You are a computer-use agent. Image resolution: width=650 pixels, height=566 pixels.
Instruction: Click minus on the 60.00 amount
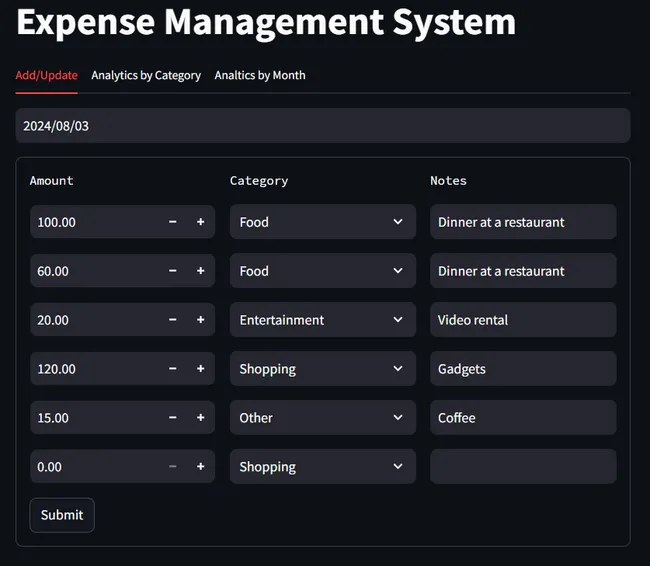click(173, 271)
